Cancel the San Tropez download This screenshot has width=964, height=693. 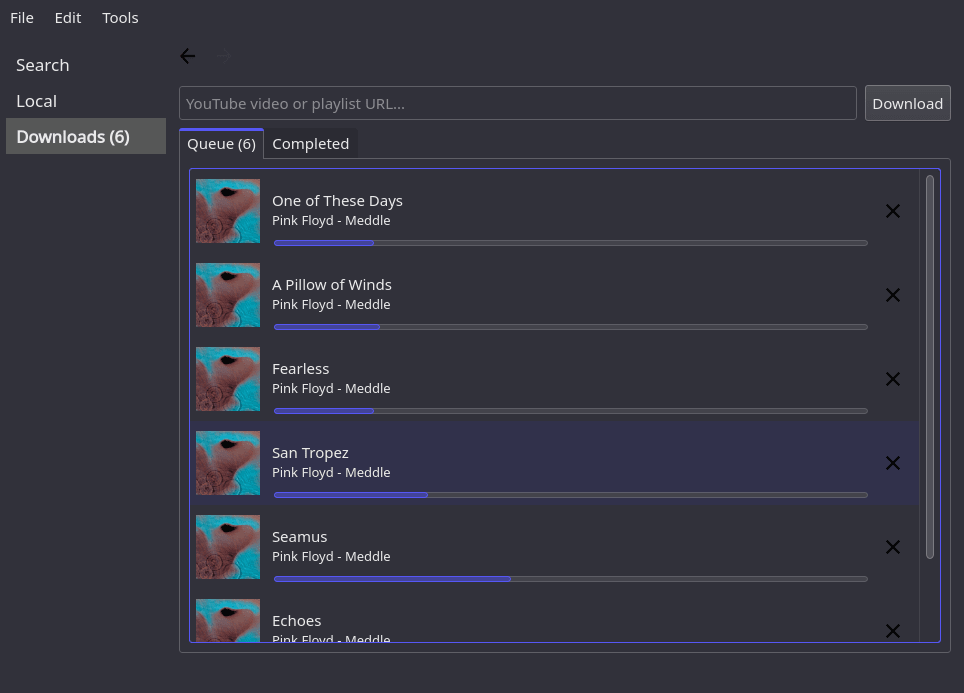892,463
